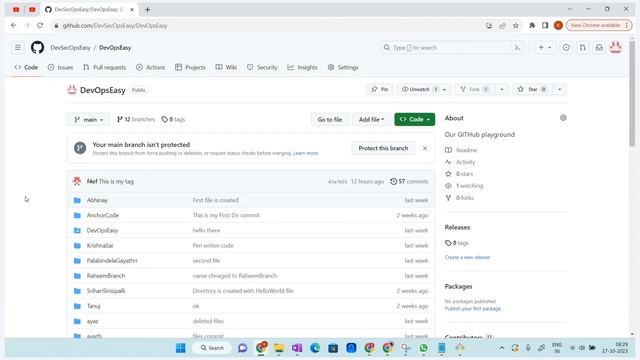This screenshot has height=360, width=640.
Task: Switch to the Insights tab
Action: [302, 67]
